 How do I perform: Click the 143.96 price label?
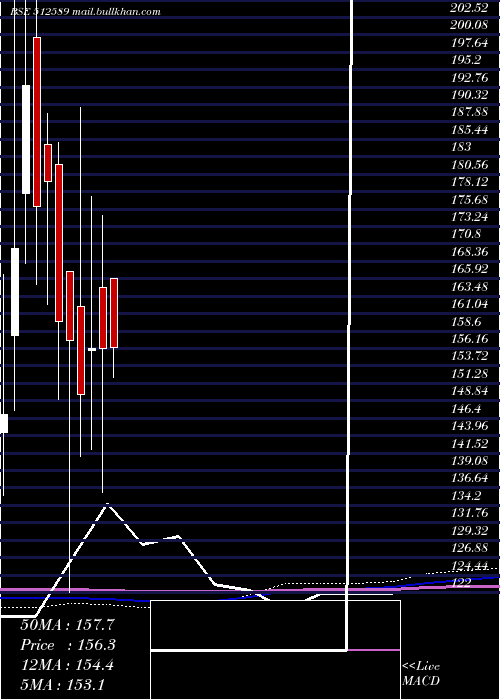tap(469, 425)
